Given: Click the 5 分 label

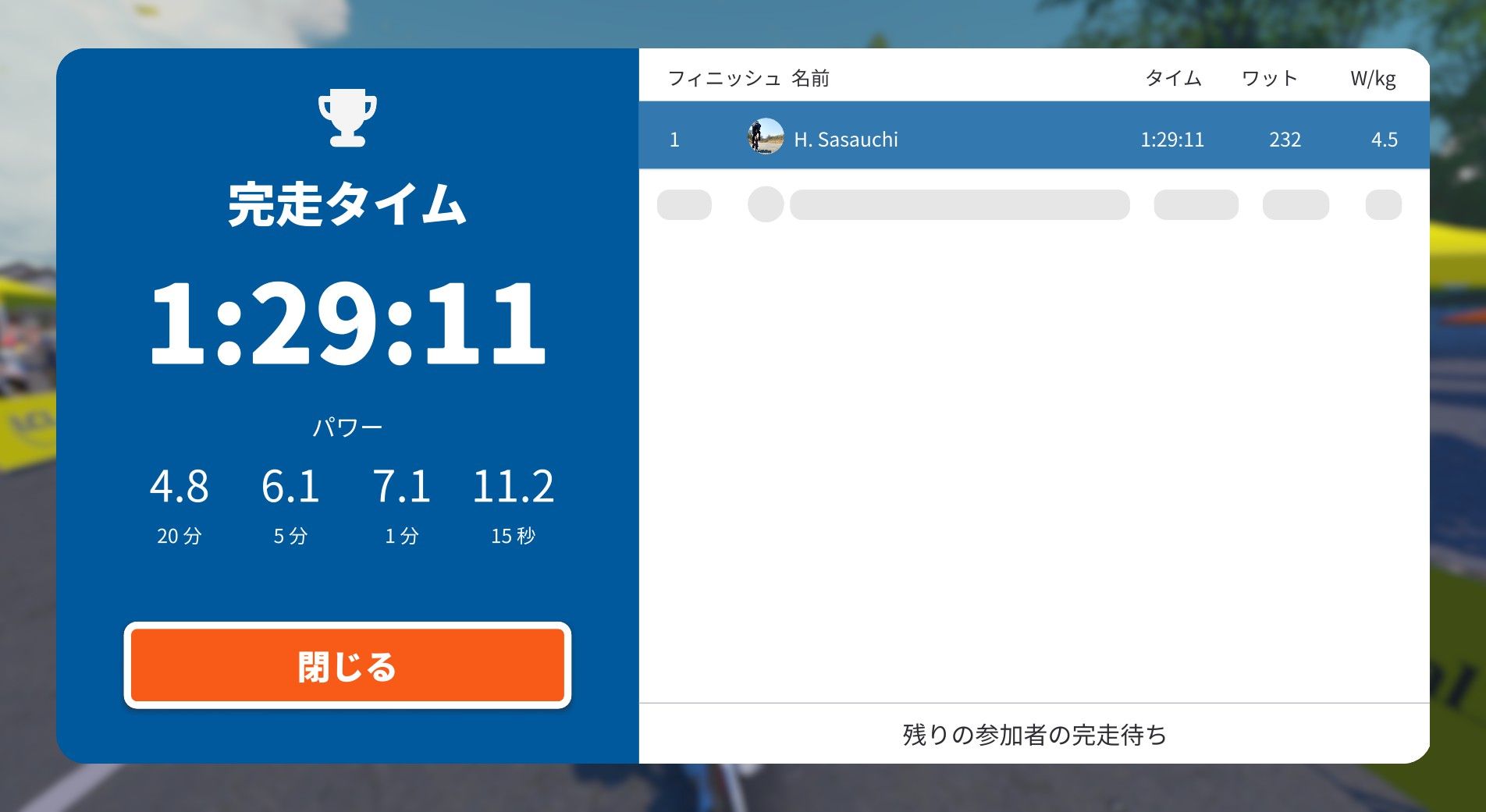Looking at the screenshot, I should tap(290, 536).
